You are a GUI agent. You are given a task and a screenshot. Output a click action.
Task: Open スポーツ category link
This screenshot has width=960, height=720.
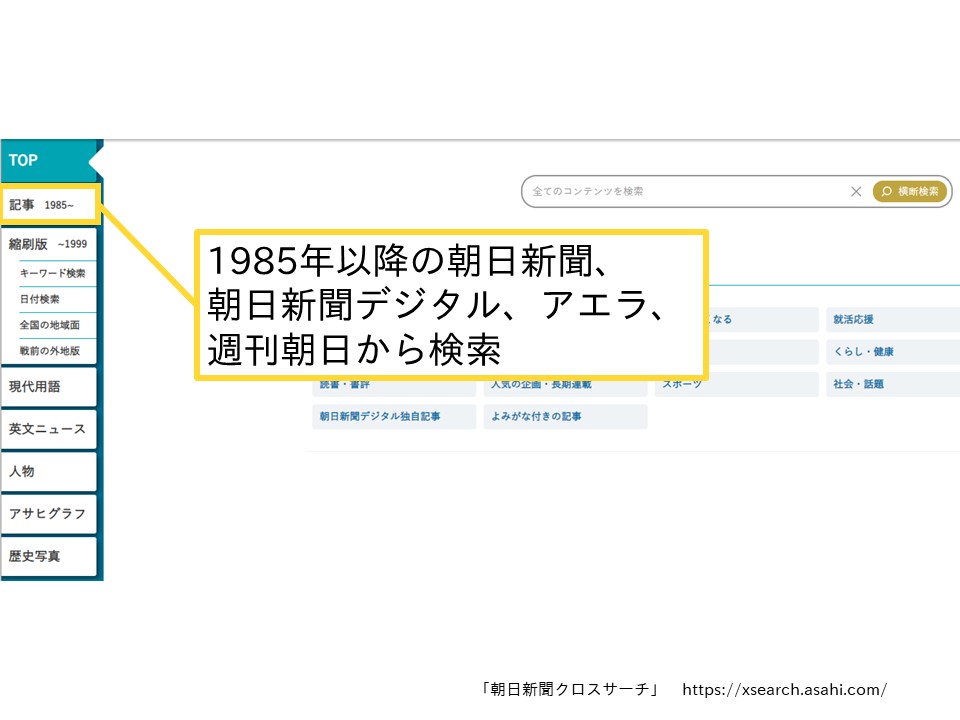737,386
